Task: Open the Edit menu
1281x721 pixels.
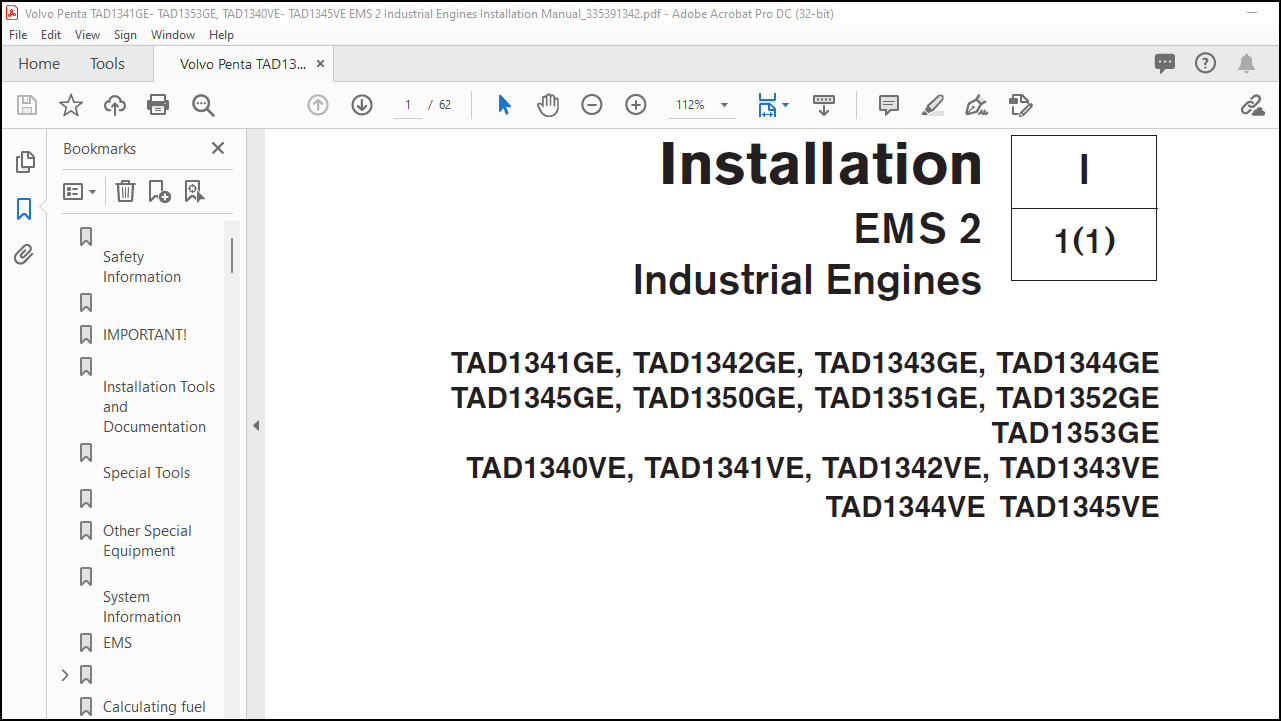Action: point(51,34)
